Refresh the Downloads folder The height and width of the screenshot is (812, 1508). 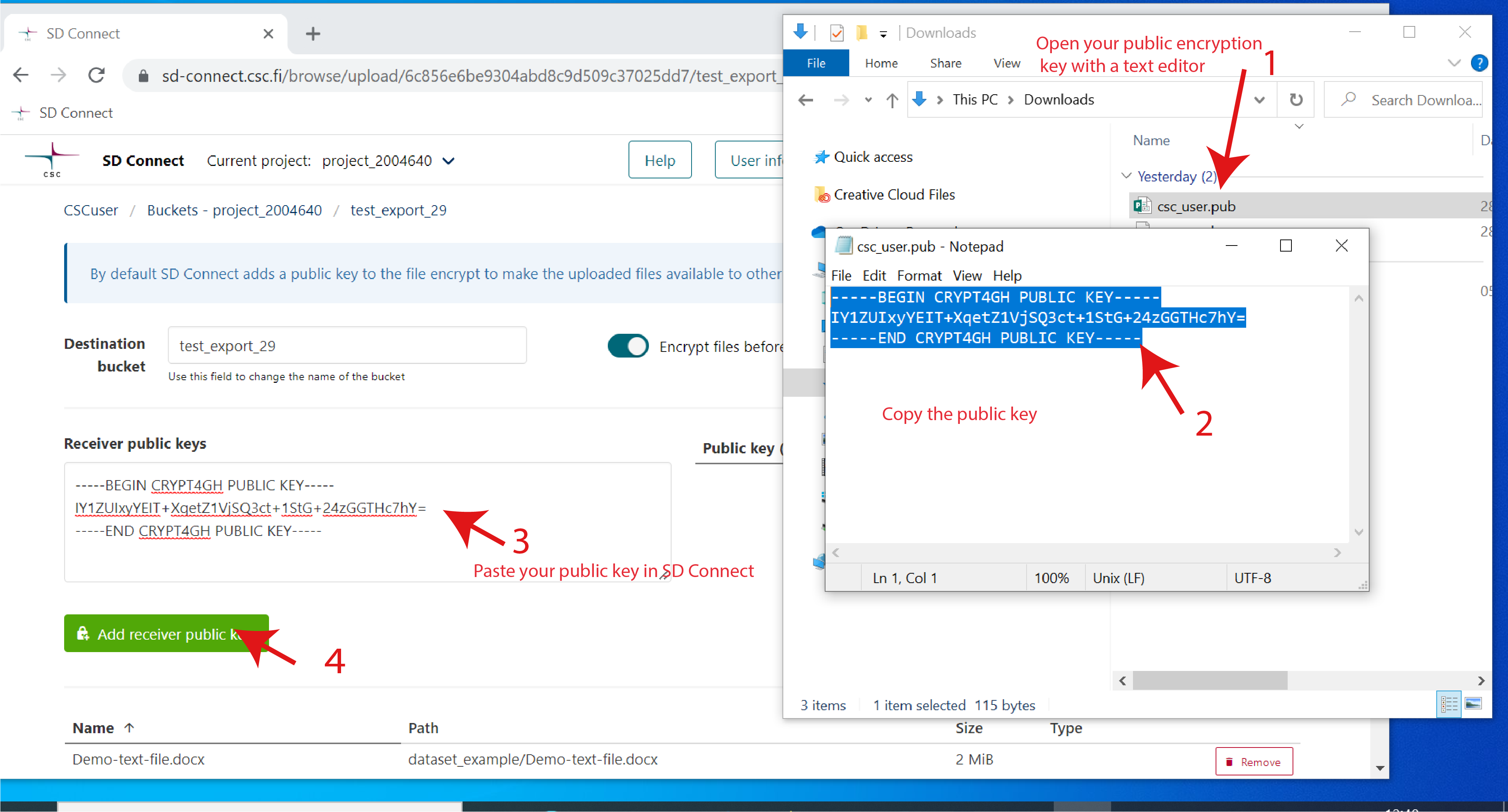click(x=1296, y=100)
